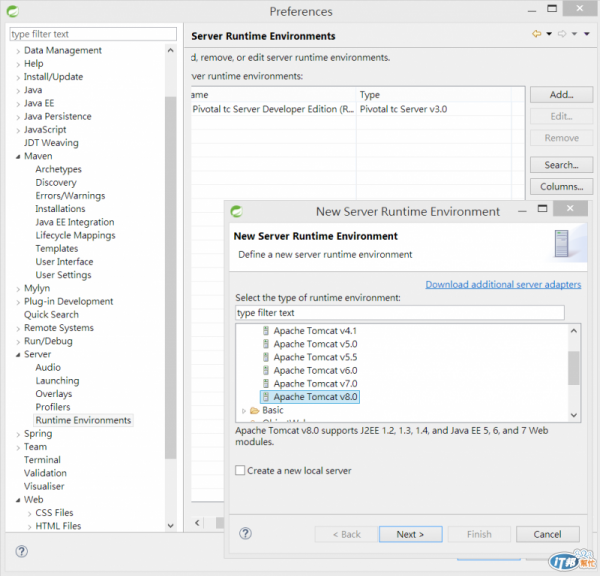Click the Next > button
The height and width of the screenshot is (576, 600).
(x=411, y=534)
